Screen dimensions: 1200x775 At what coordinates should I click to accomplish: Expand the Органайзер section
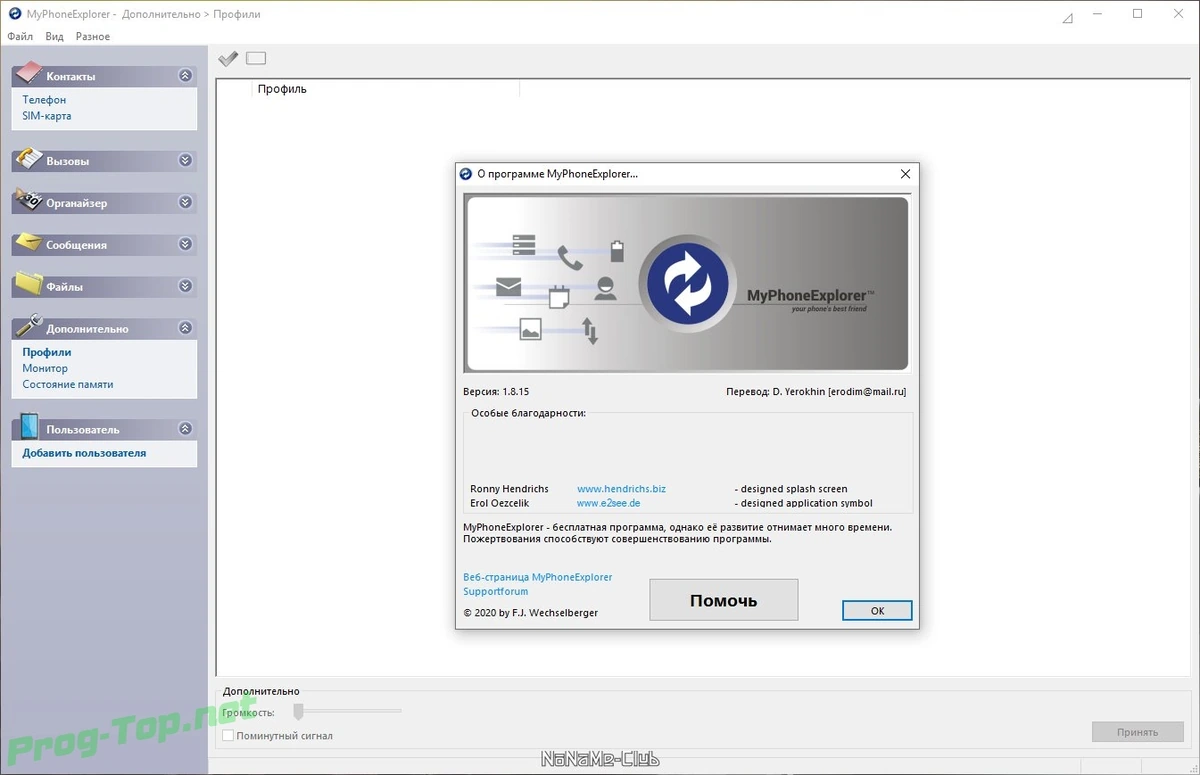(185, 202)
